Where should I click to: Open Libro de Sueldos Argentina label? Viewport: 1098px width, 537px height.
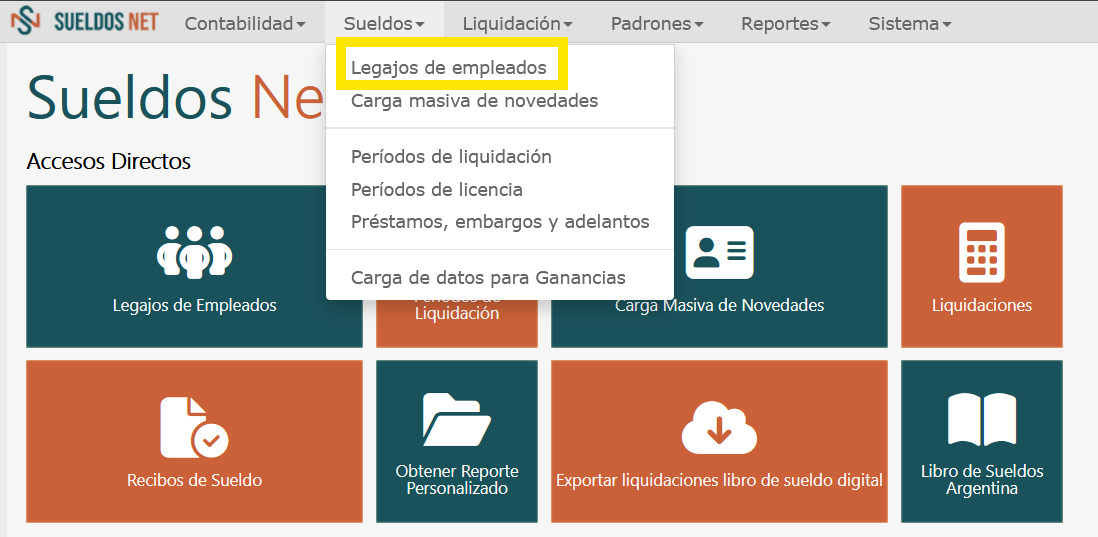tap(981, 480)
